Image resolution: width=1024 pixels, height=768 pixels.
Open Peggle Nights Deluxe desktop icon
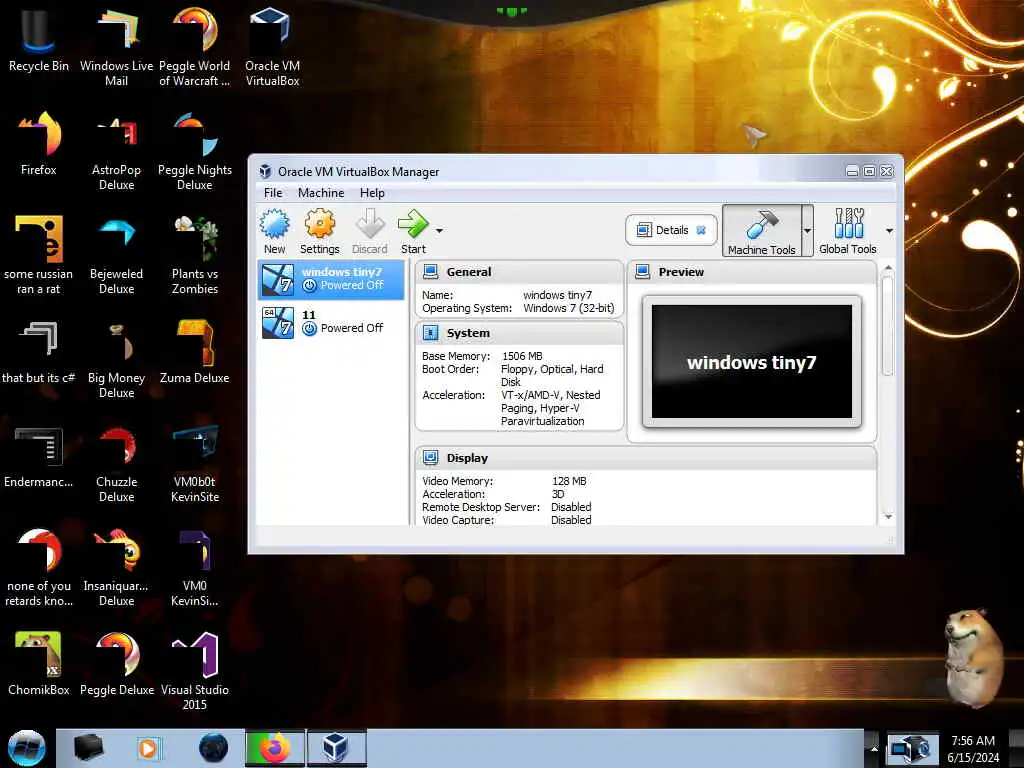195,150
